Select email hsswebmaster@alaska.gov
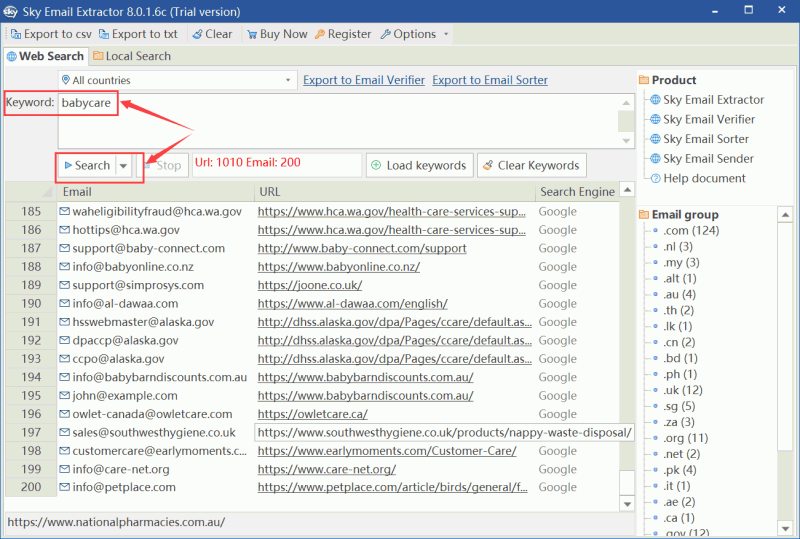Screen dimensions: 800x539 tap(143, 322)
